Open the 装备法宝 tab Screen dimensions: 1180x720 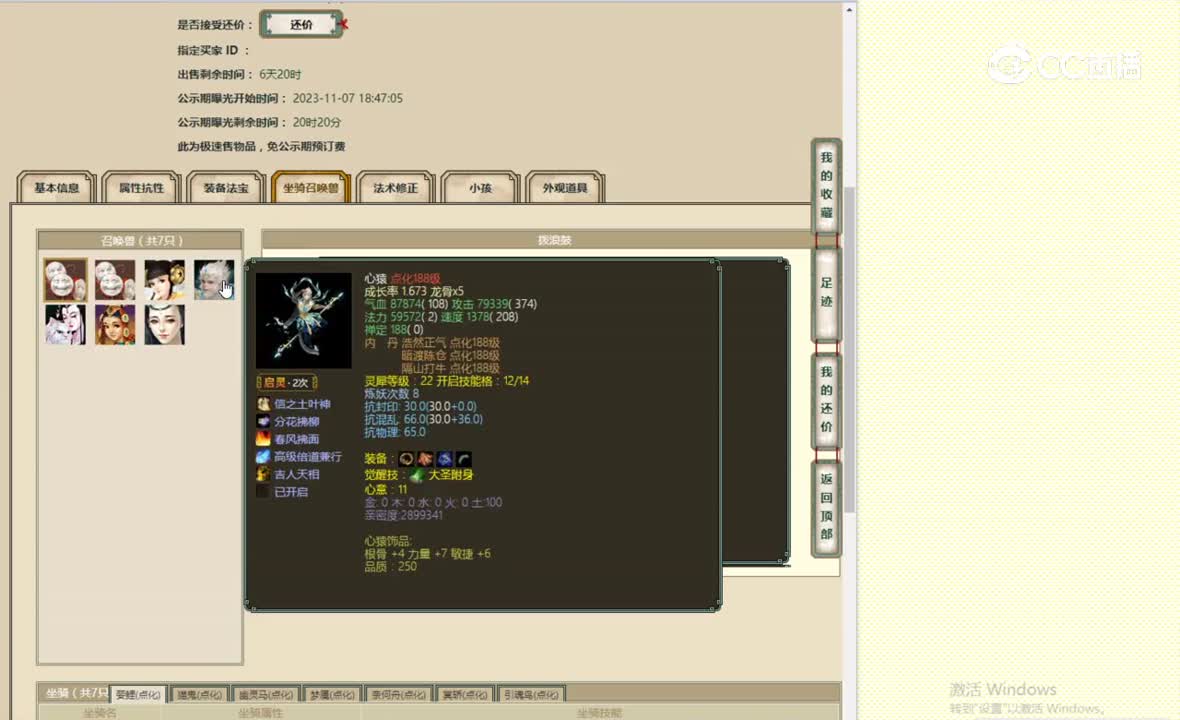pyautogui.click(x=226, y=187)
